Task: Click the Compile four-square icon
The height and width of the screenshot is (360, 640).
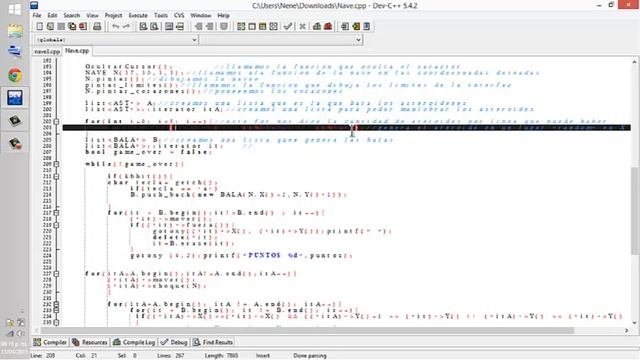Action: point(241,27)
